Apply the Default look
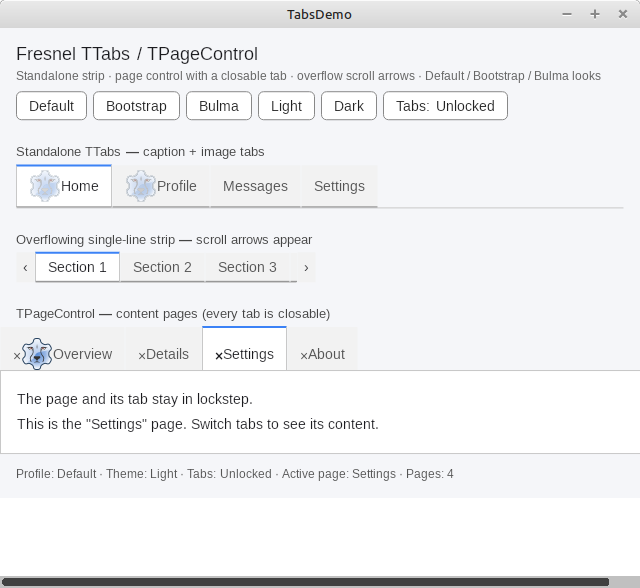The width and height of the screenshot is (640, 588). coord(51,106)
